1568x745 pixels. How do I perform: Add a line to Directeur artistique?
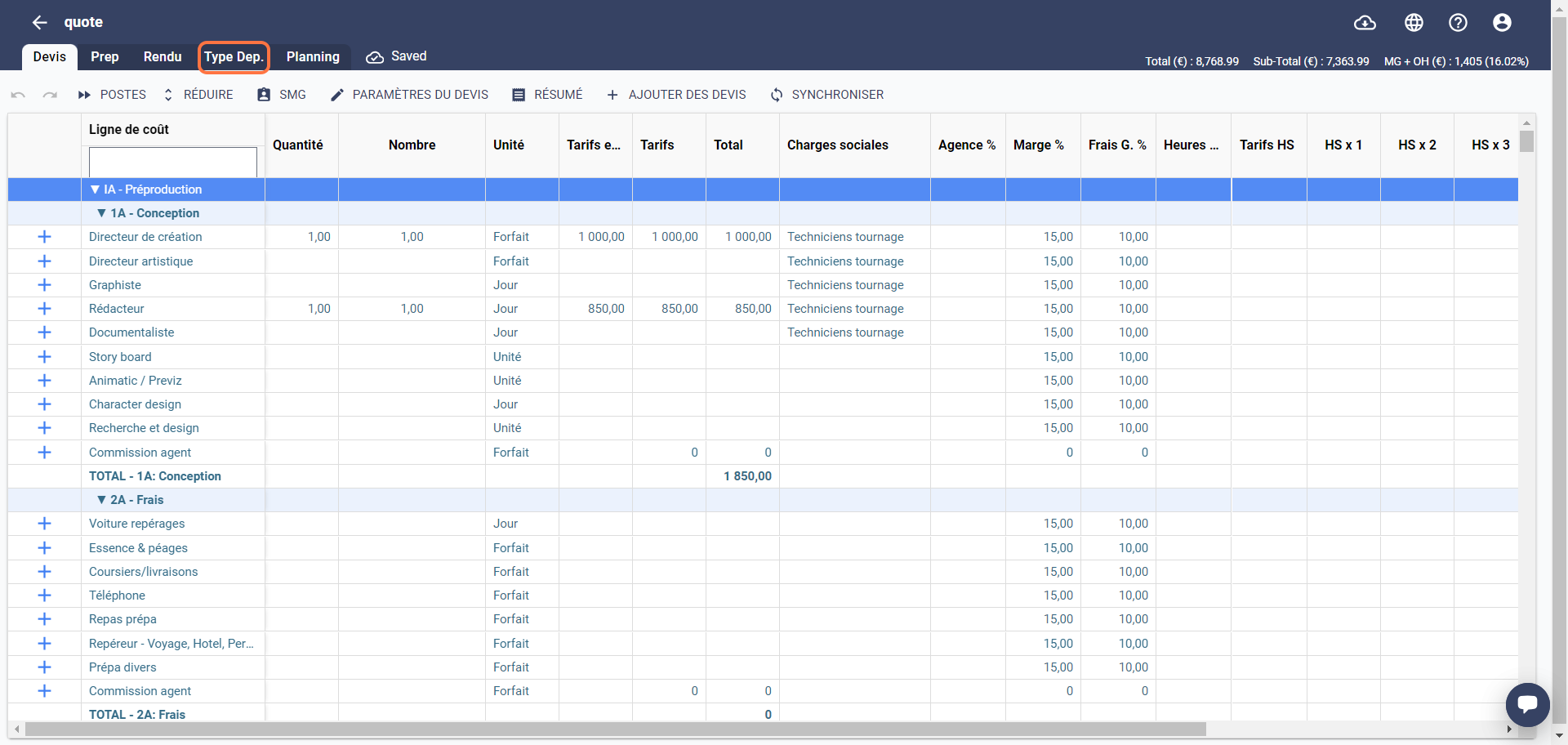pos(45,261)
